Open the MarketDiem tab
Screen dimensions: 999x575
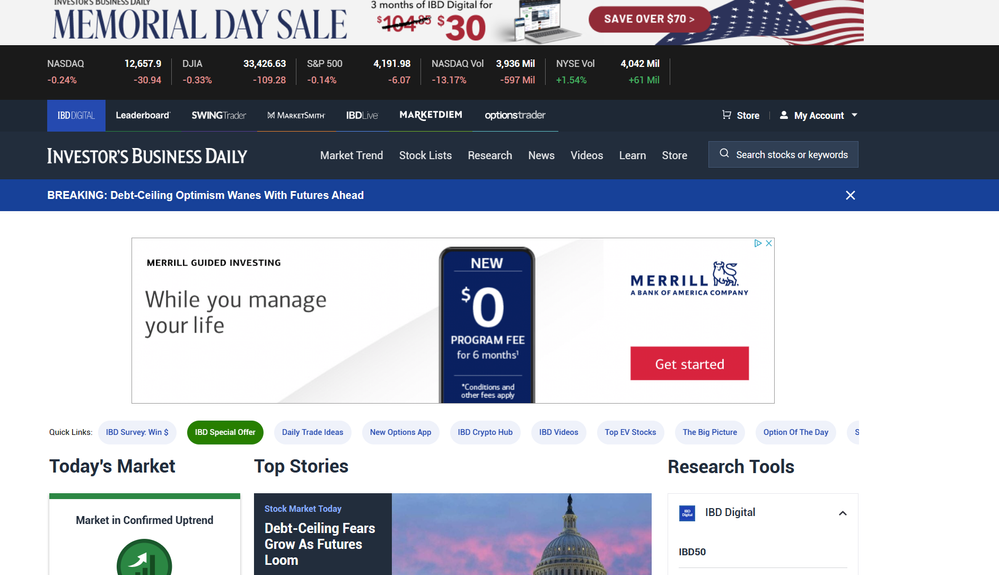[431, 115]
